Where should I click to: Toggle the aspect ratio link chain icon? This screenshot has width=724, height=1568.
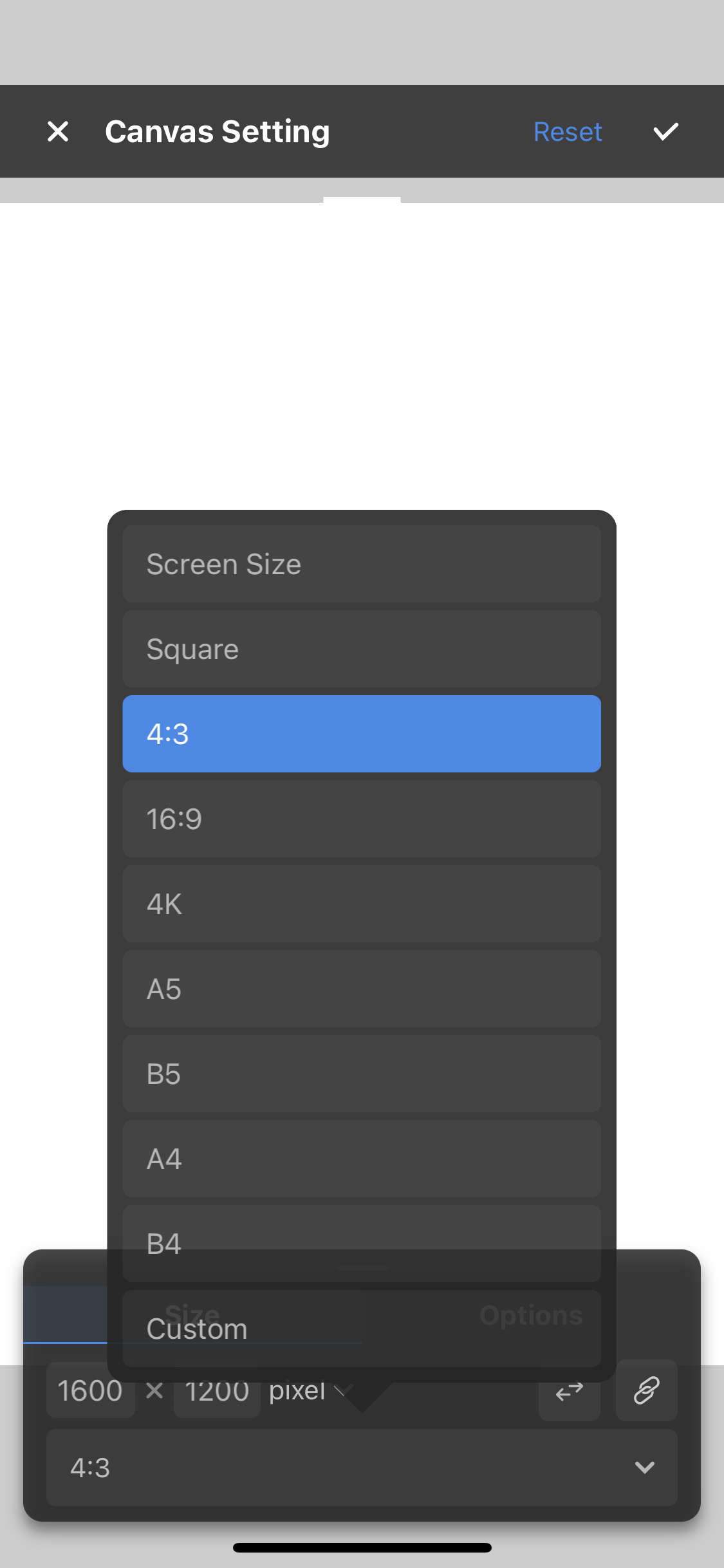(x=646, y=1390)
